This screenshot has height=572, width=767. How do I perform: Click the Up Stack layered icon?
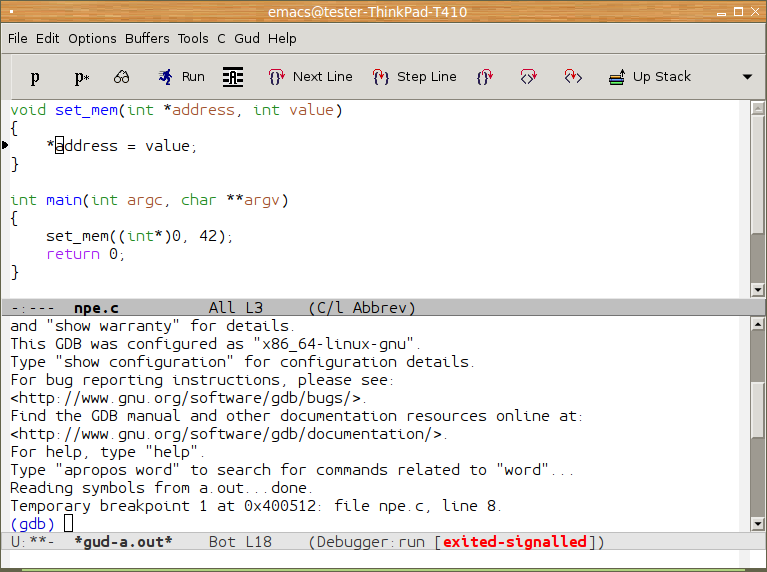click(x=617, y=77)
